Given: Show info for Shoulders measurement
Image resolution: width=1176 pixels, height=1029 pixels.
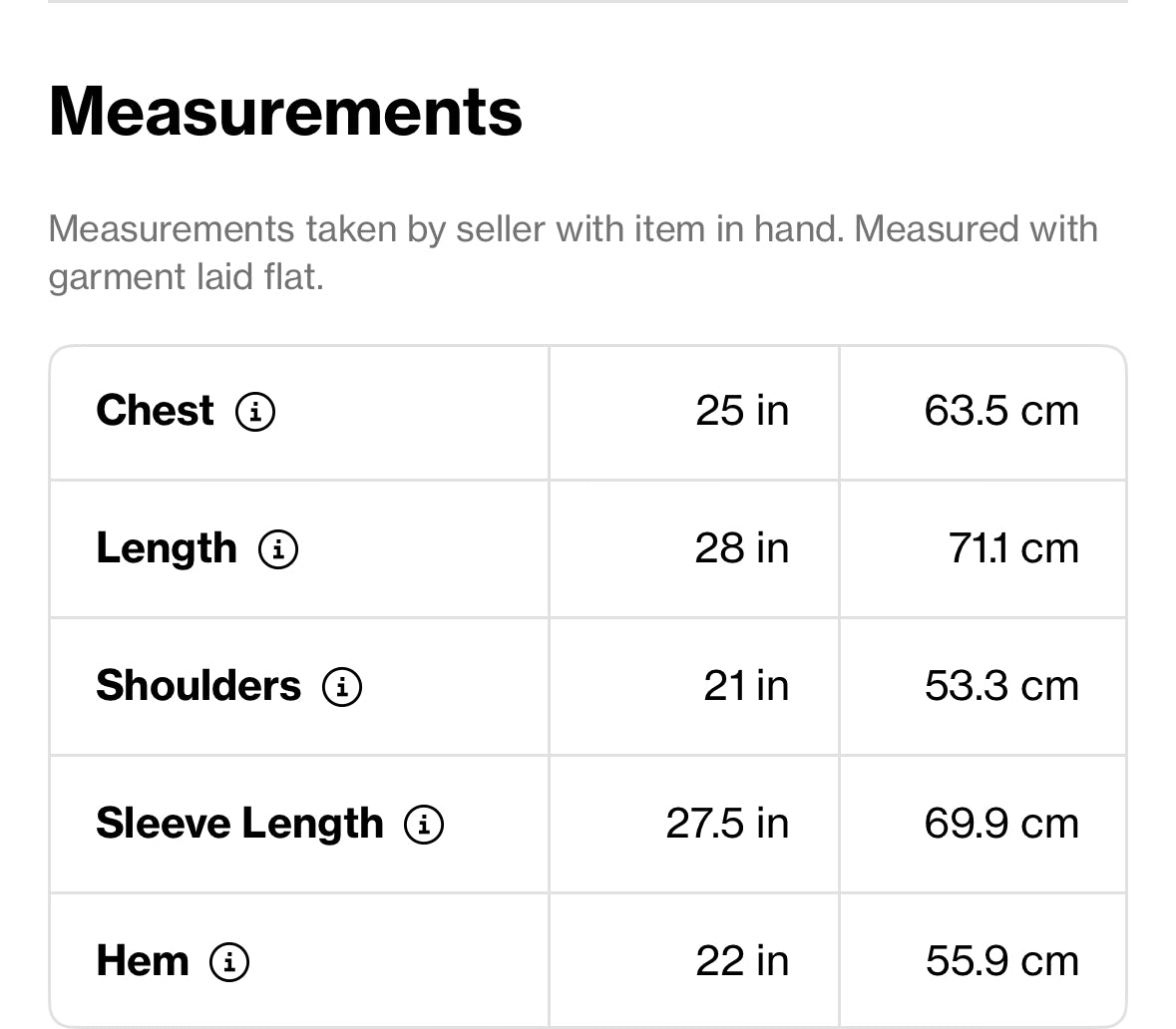Looking at the screenshot, I should coord(342,686).
